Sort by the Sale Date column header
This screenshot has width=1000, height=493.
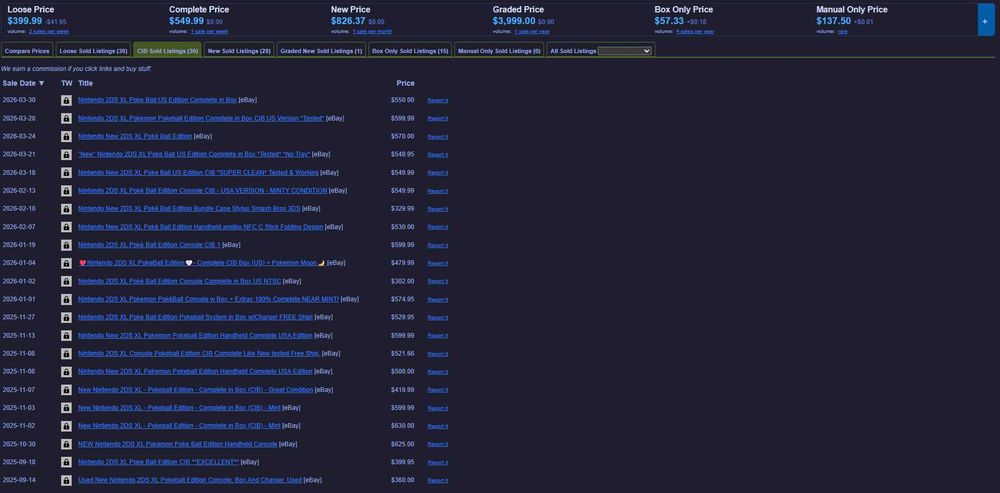point(24,84)
